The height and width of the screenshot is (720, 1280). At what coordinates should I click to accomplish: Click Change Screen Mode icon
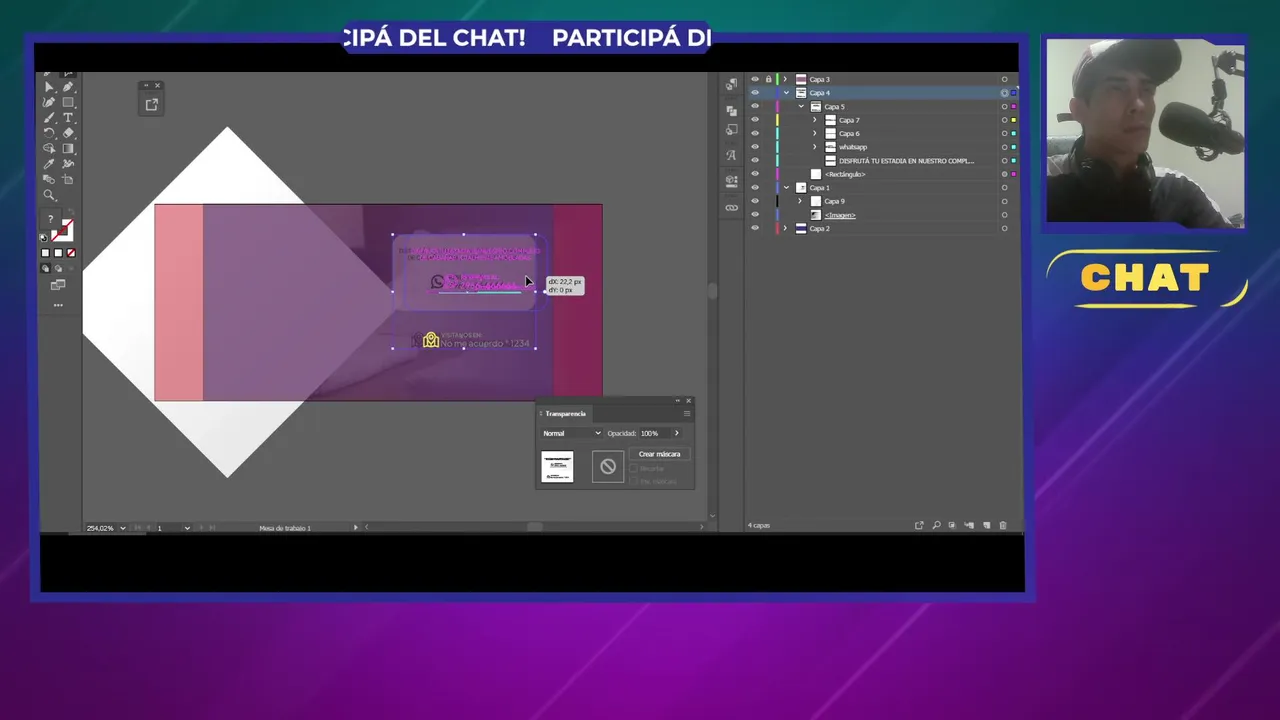click(x=58, y=285)
